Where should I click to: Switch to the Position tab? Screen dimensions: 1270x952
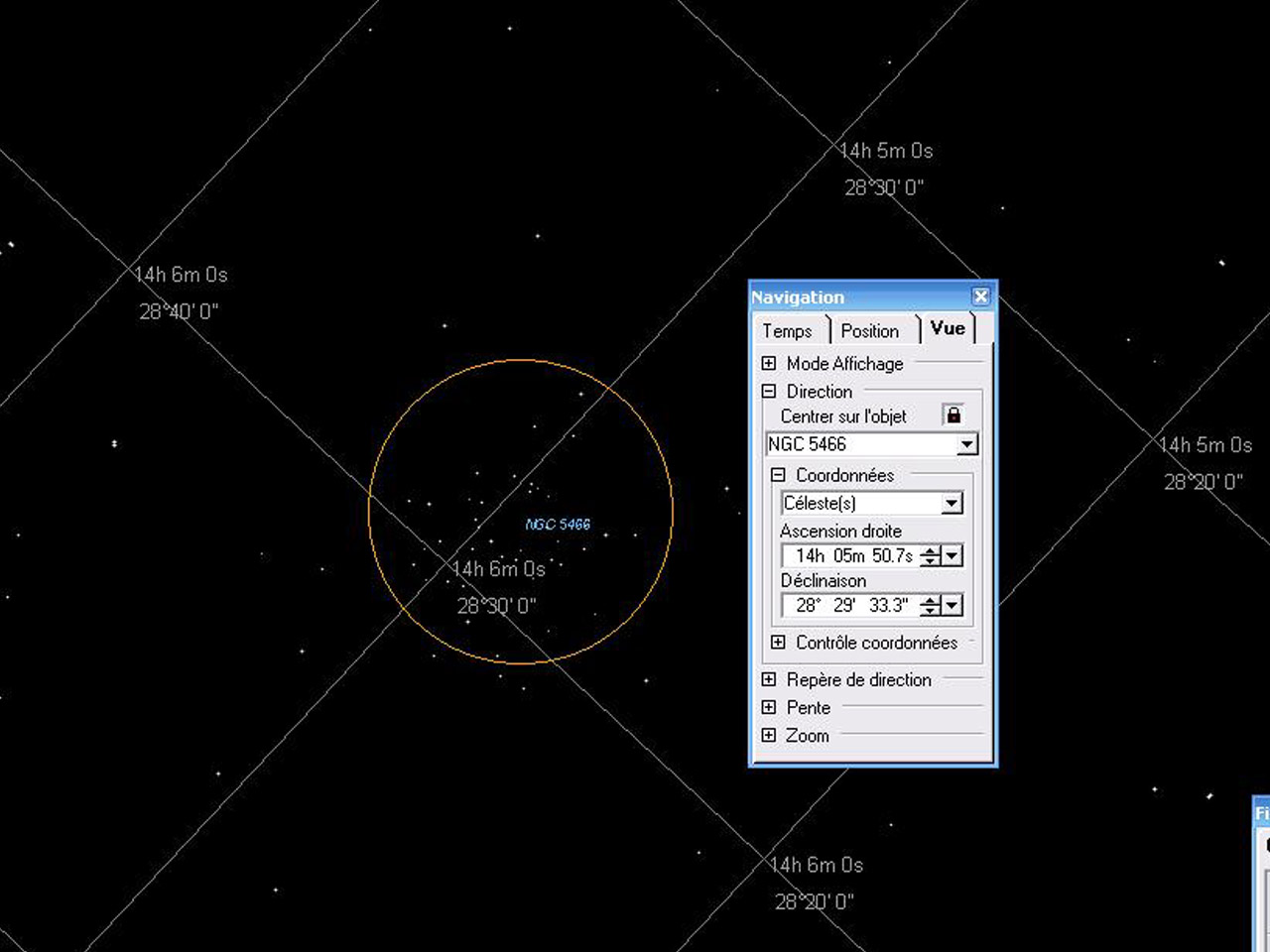[870, 331]
